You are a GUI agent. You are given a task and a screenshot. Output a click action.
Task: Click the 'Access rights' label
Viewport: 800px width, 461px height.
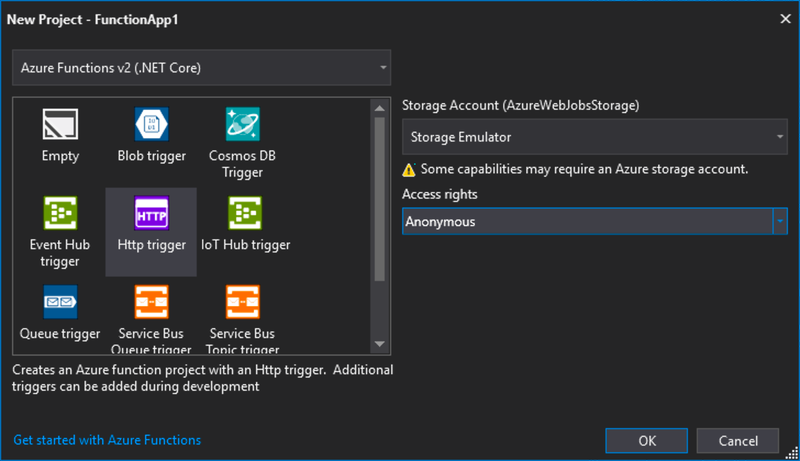[440, 194]
